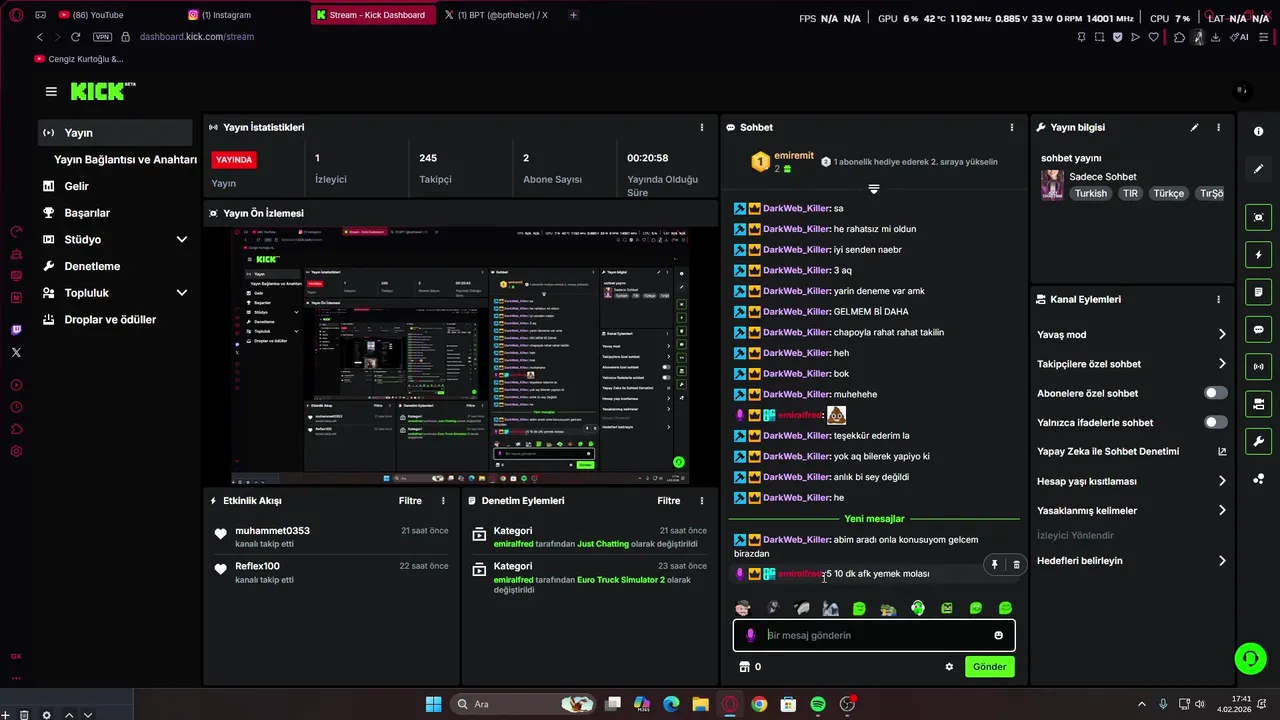The image size is (1280, 720).
Task: Toggle the document log icon in right rail
Action: click(x=1258, y=292)
